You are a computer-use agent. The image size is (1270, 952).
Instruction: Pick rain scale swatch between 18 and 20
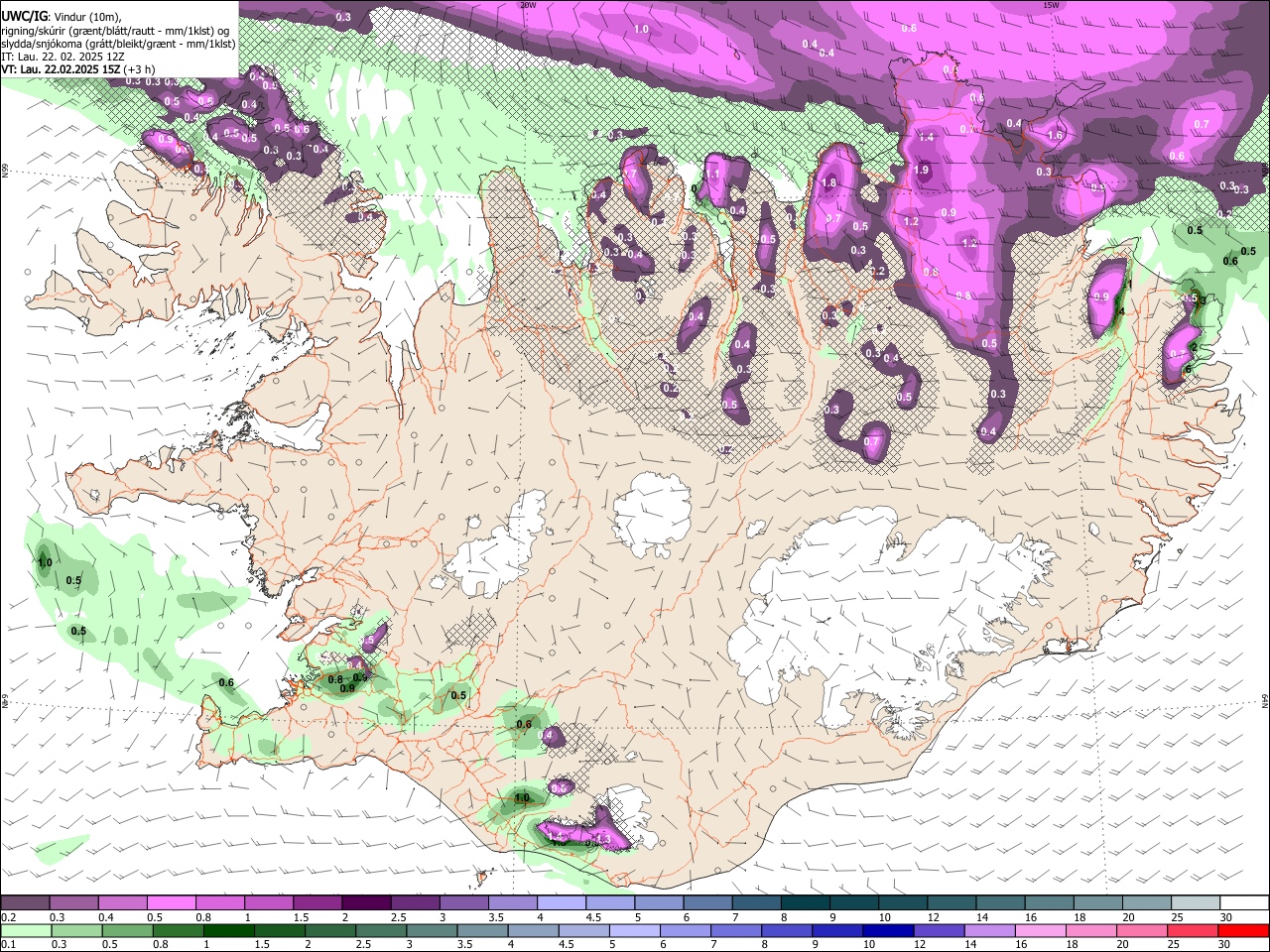1091,930
